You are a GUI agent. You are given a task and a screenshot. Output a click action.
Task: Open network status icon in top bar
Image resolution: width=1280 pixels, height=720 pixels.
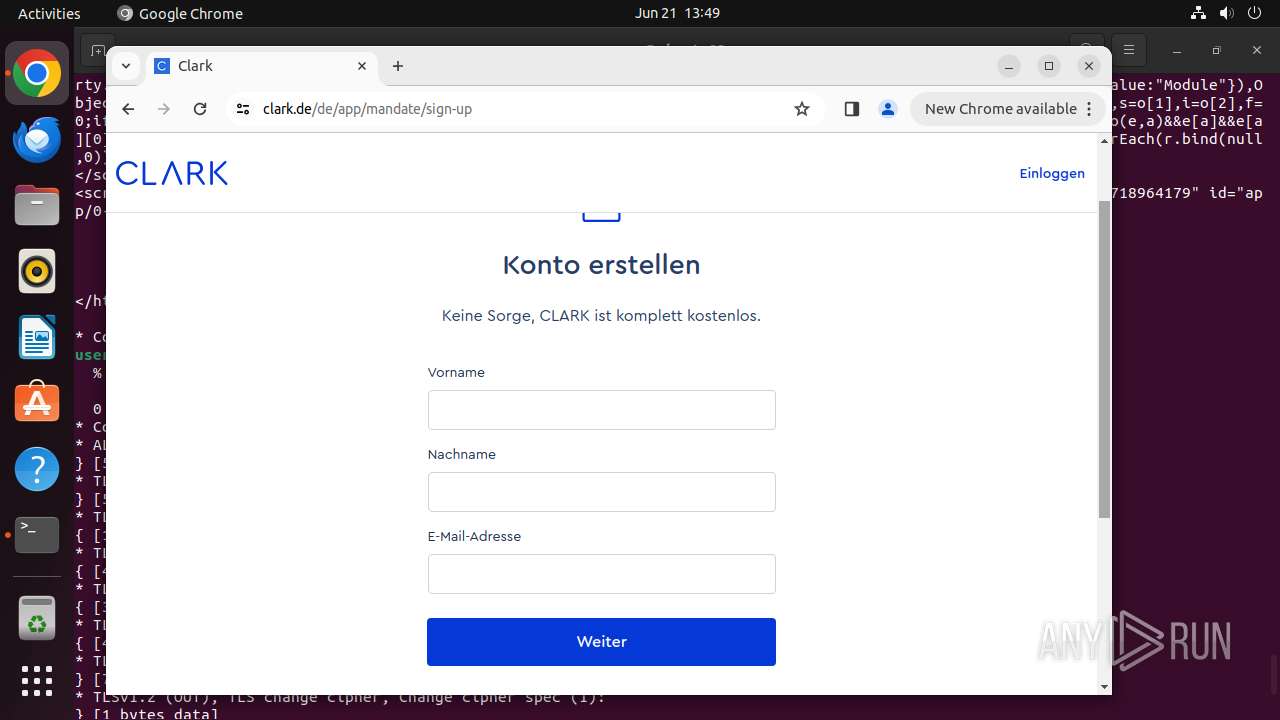coord(1198,13)
